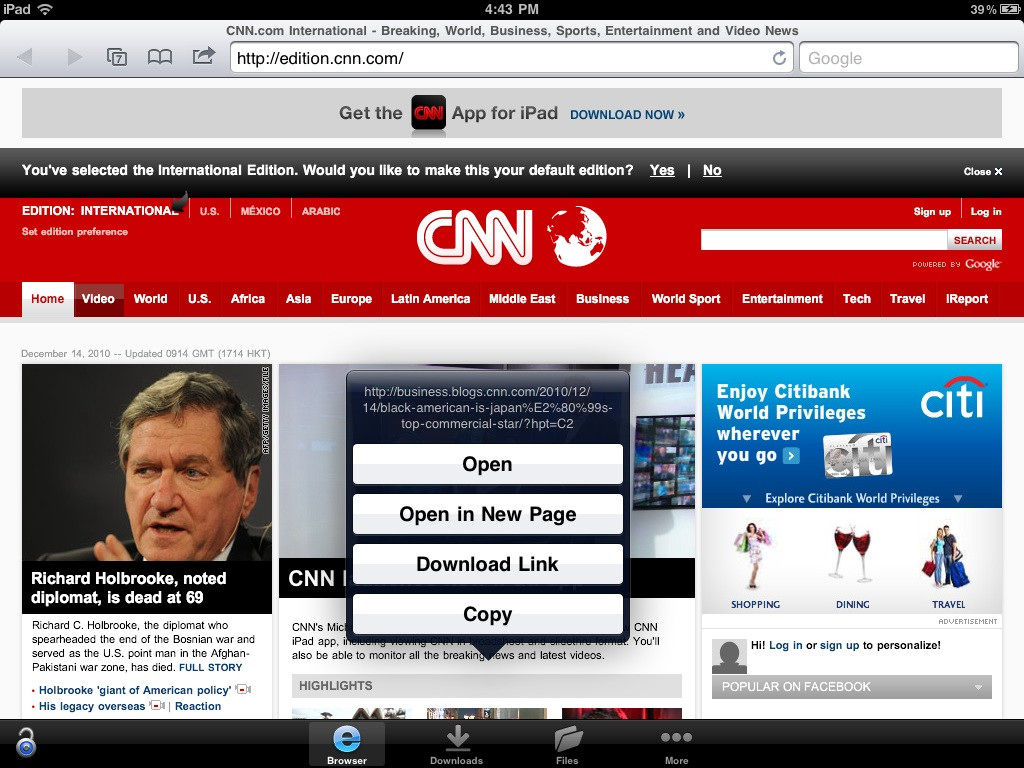The height and width of the screenshot is (768, 1024).
Task: Tap Explore Citibank World Privileges
Action: pyautogui.click(x=852, y=499)
